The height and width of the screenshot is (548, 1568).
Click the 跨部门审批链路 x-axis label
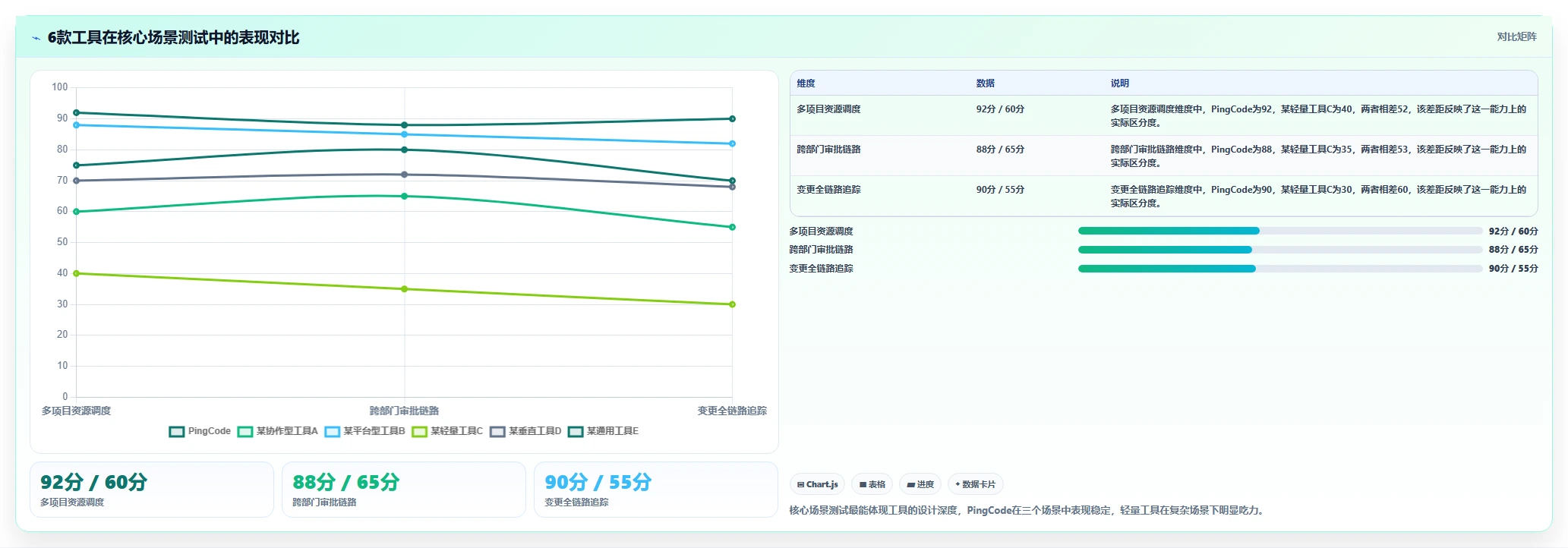(404, 411)
